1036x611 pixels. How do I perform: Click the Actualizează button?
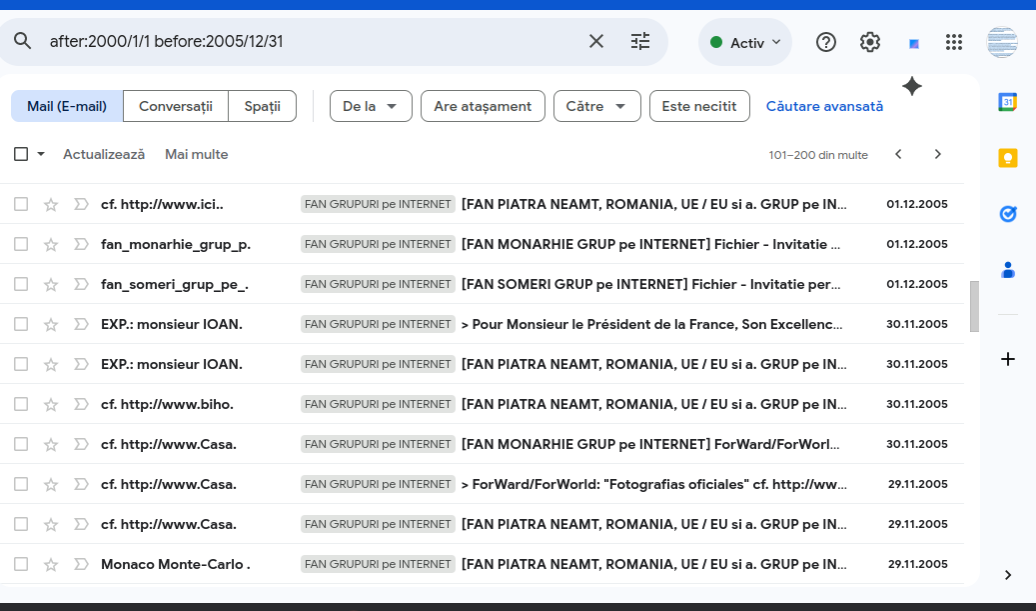coord(104,154)
